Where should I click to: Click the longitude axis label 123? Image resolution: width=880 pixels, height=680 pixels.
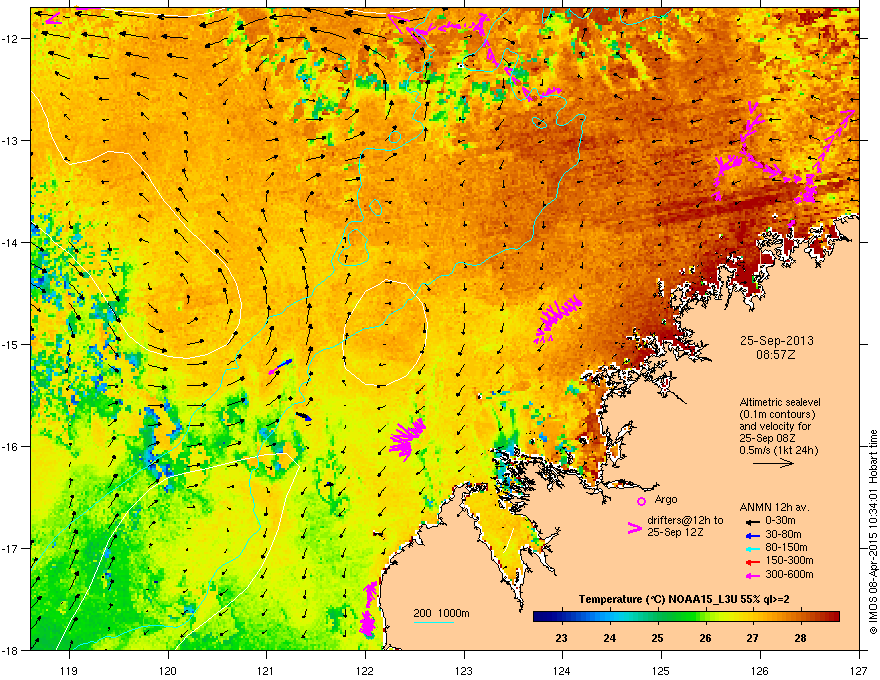pyautogui.click(x=464, y=670)
